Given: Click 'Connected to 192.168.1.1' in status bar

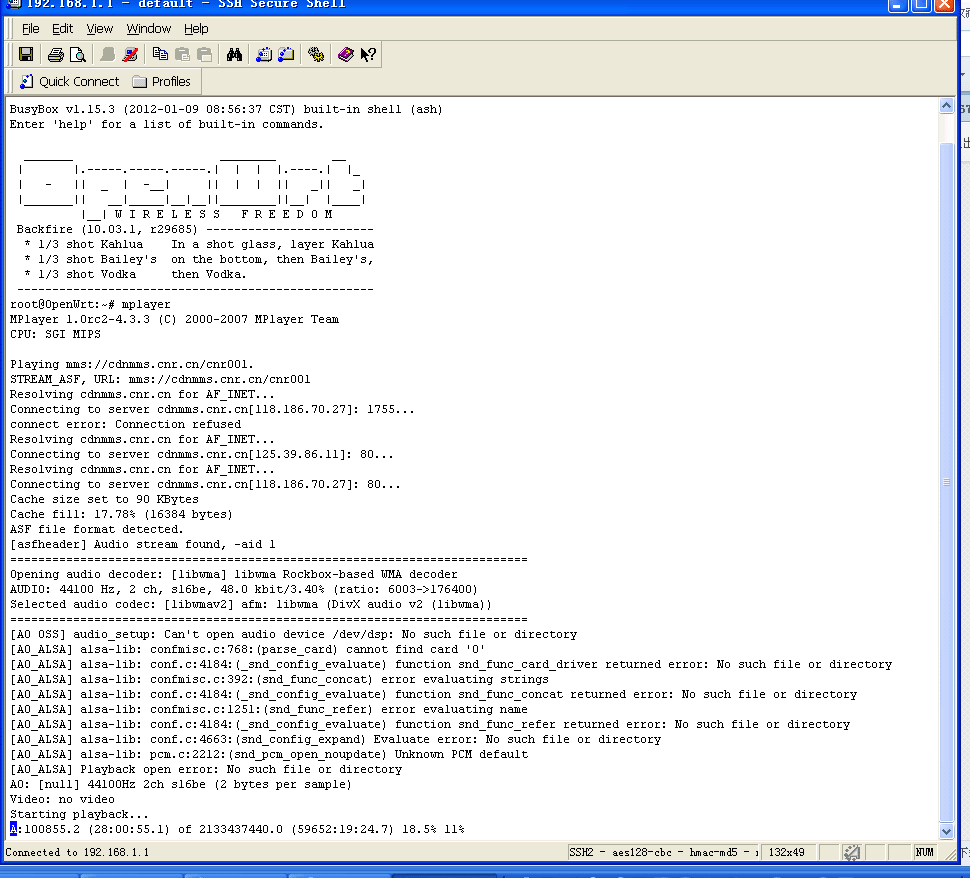Looking at the screenshot, I should click(77, 853).
